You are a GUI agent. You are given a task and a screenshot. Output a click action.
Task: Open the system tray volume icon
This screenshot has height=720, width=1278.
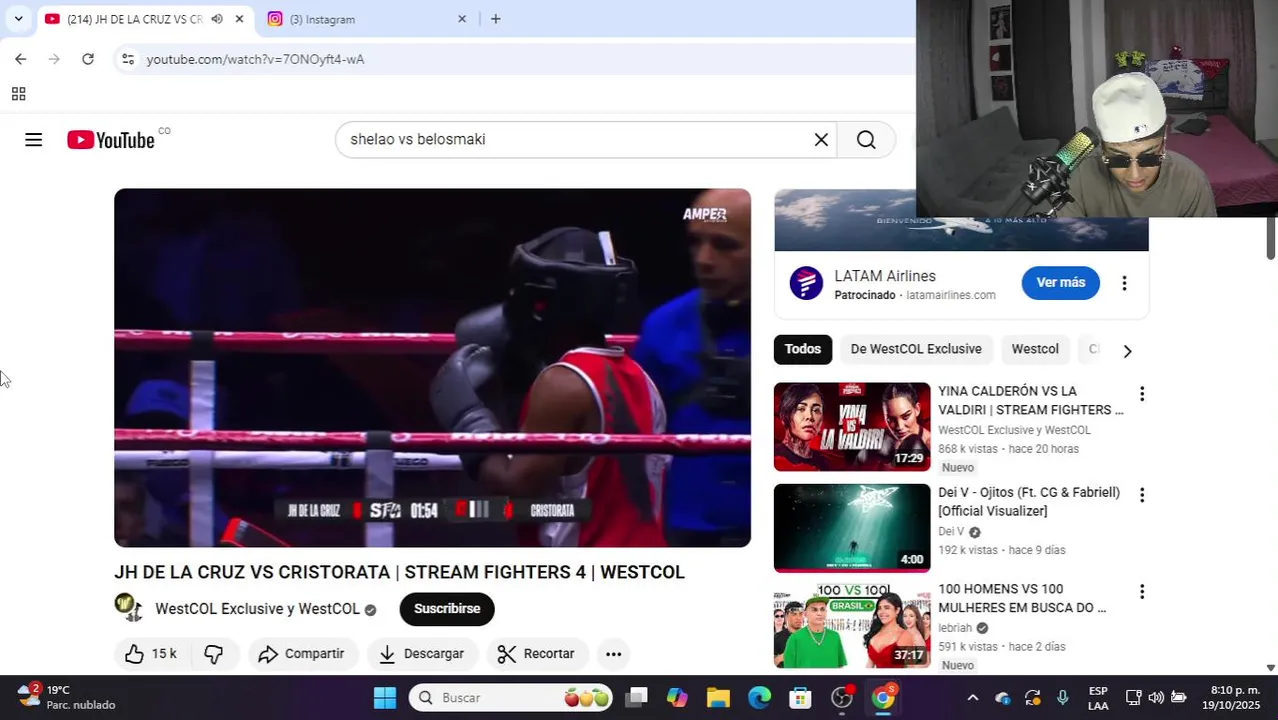pos(1156,698)
